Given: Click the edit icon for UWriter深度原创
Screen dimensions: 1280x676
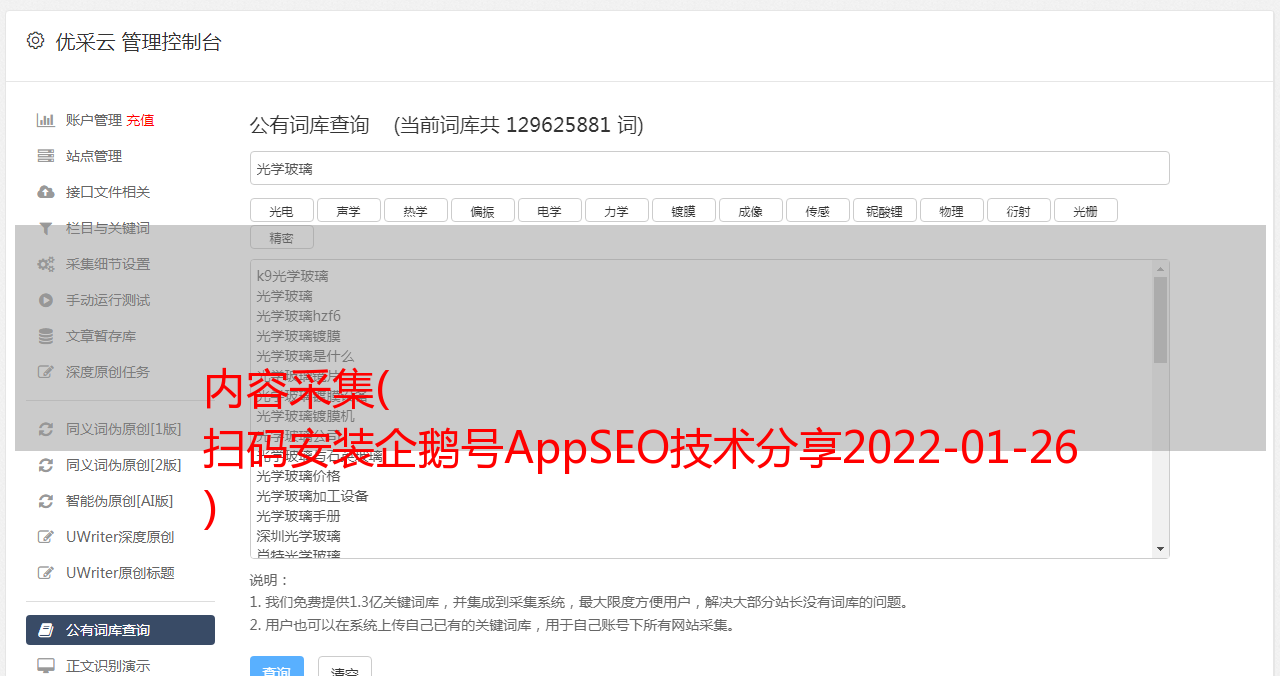Looking at the screenshot, I should pos(45,537).
